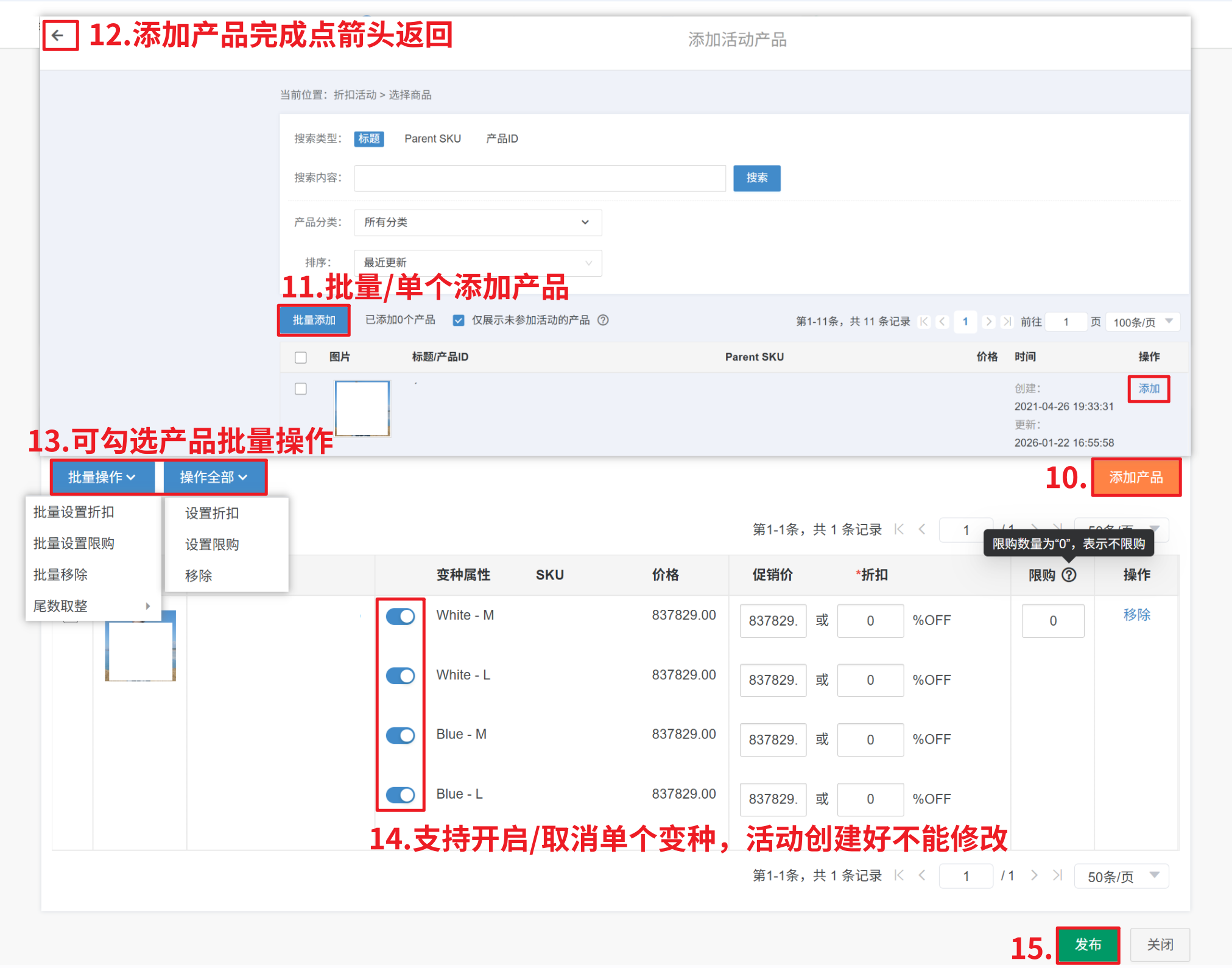Open the 产品分类 所有分类 dropdown

[x=477, y=222]
